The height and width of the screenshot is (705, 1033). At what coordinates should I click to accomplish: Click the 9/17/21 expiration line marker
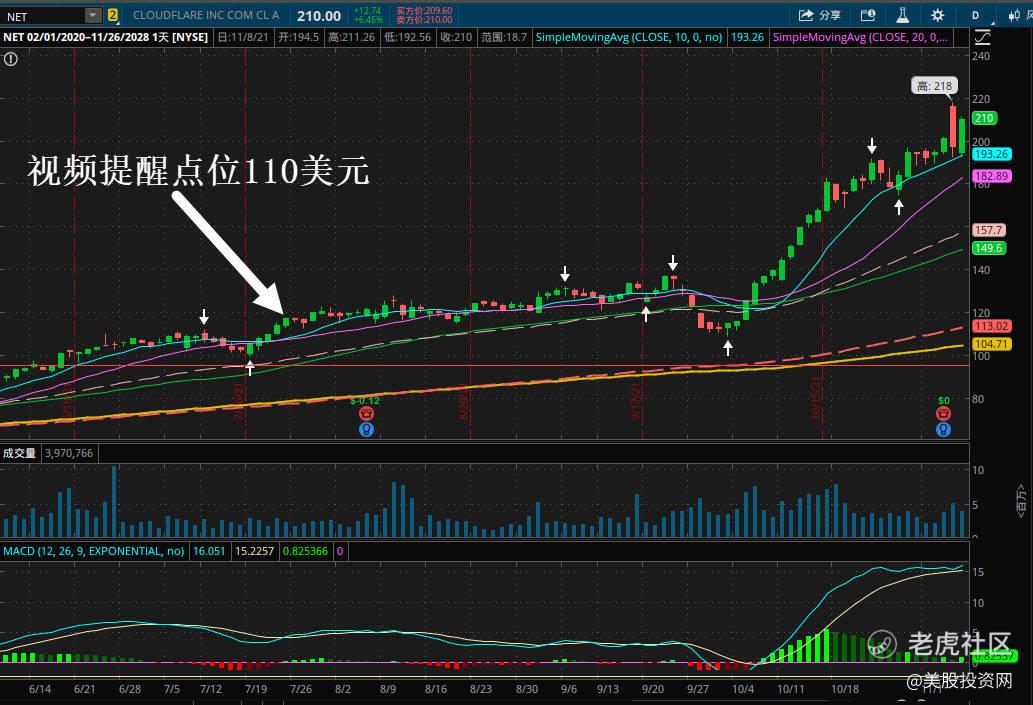point(636,401)
